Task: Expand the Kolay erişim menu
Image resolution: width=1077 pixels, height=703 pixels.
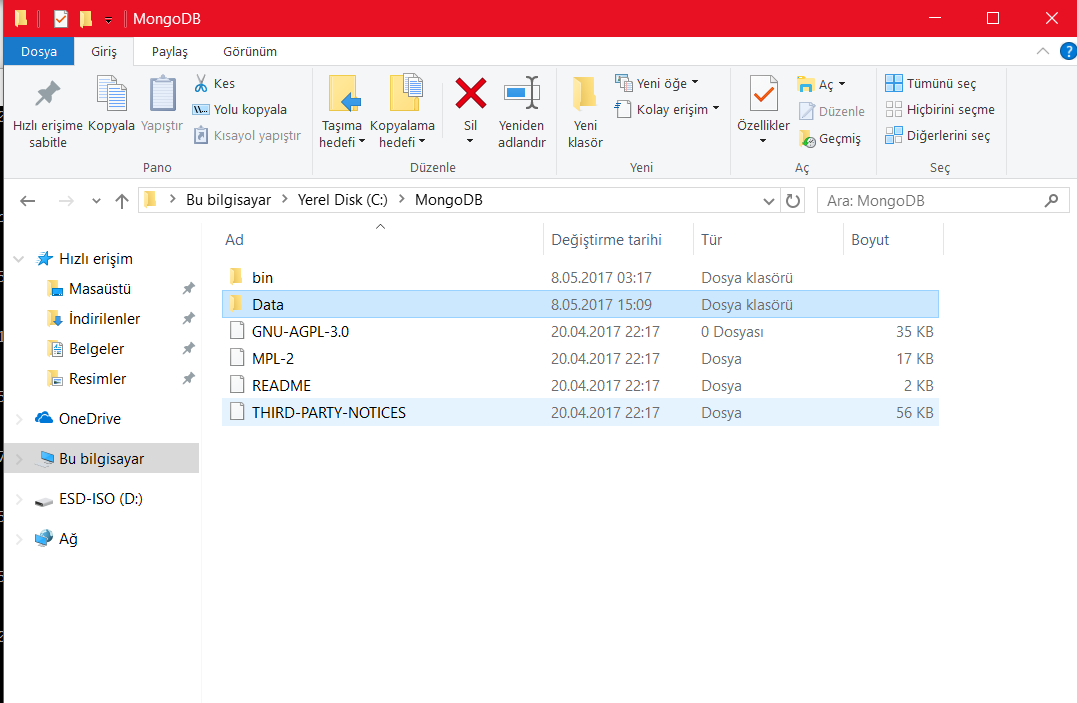Action: 716,109
